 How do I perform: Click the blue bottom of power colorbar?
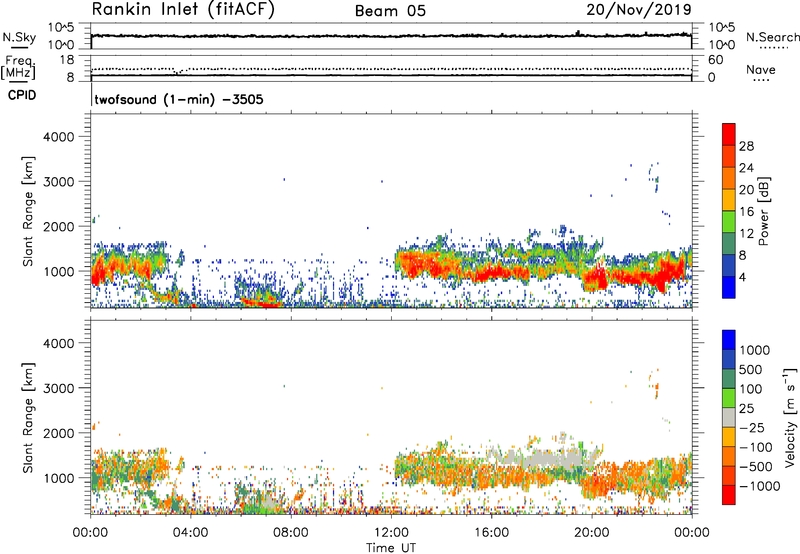729,287
